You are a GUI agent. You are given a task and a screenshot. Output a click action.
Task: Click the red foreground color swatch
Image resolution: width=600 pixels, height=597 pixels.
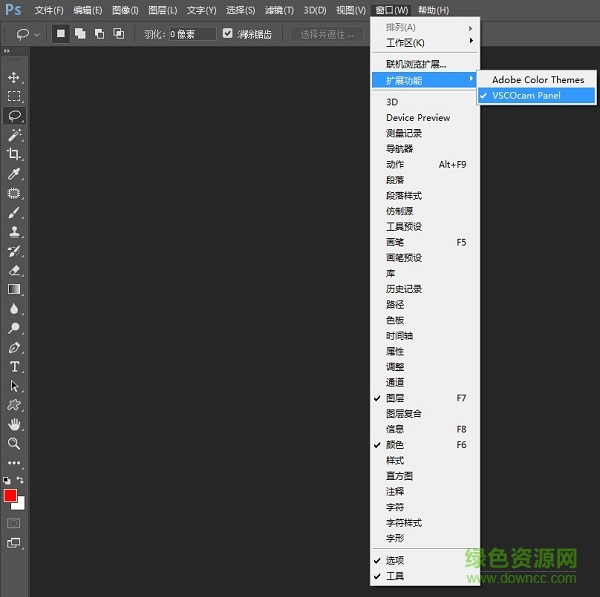tap(10, 496)
